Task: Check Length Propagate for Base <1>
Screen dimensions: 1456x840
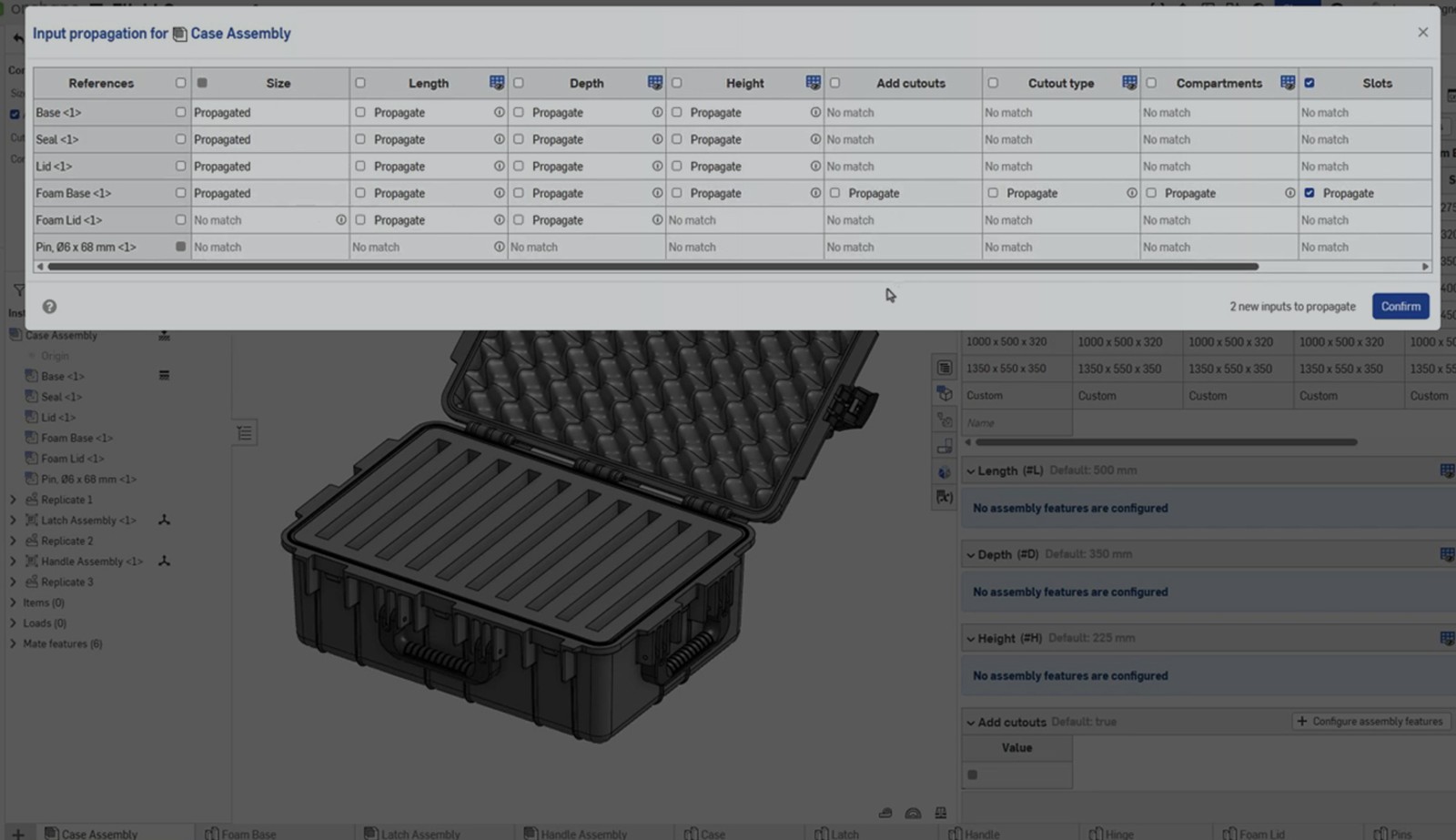Action: tap(360, 113)
